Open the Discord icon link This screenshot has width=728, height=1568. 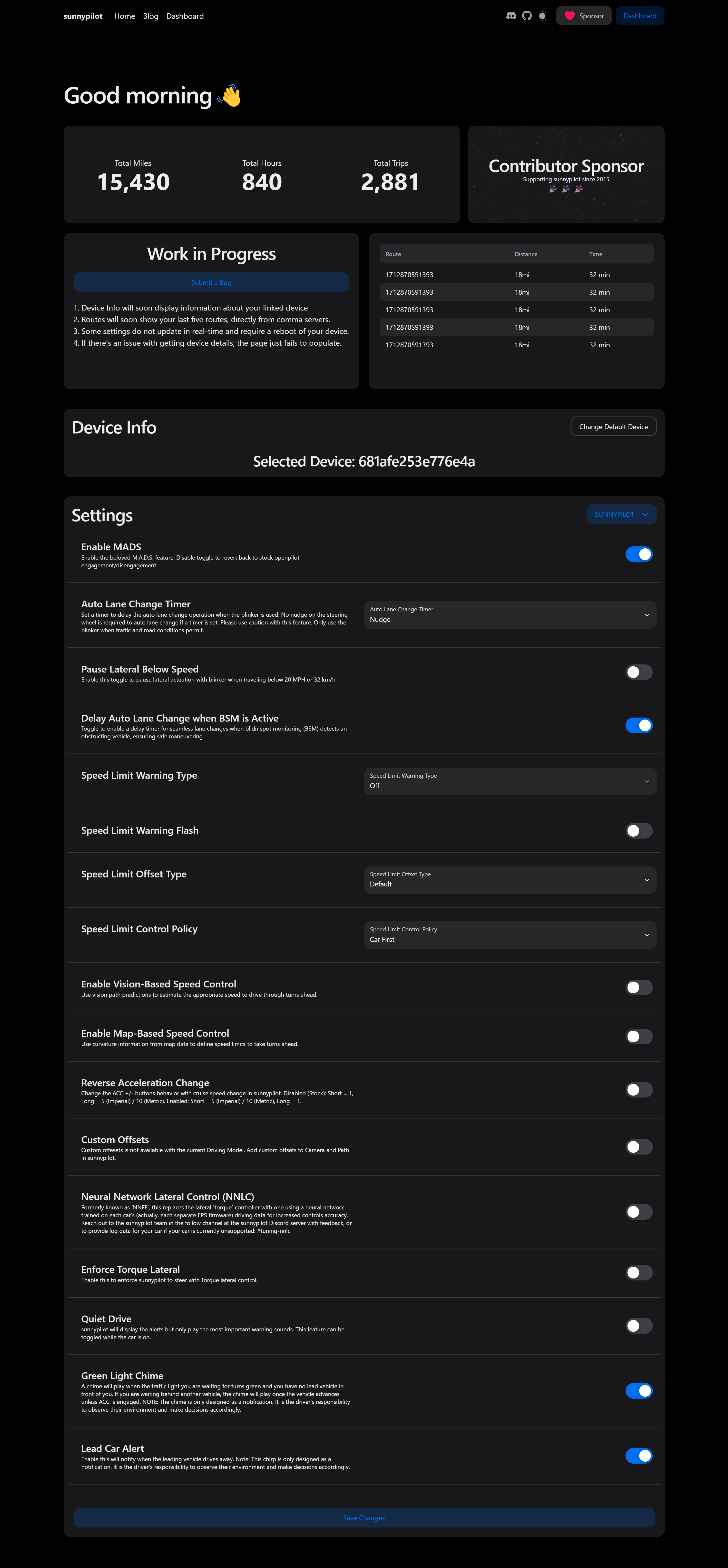coord(511,16)
